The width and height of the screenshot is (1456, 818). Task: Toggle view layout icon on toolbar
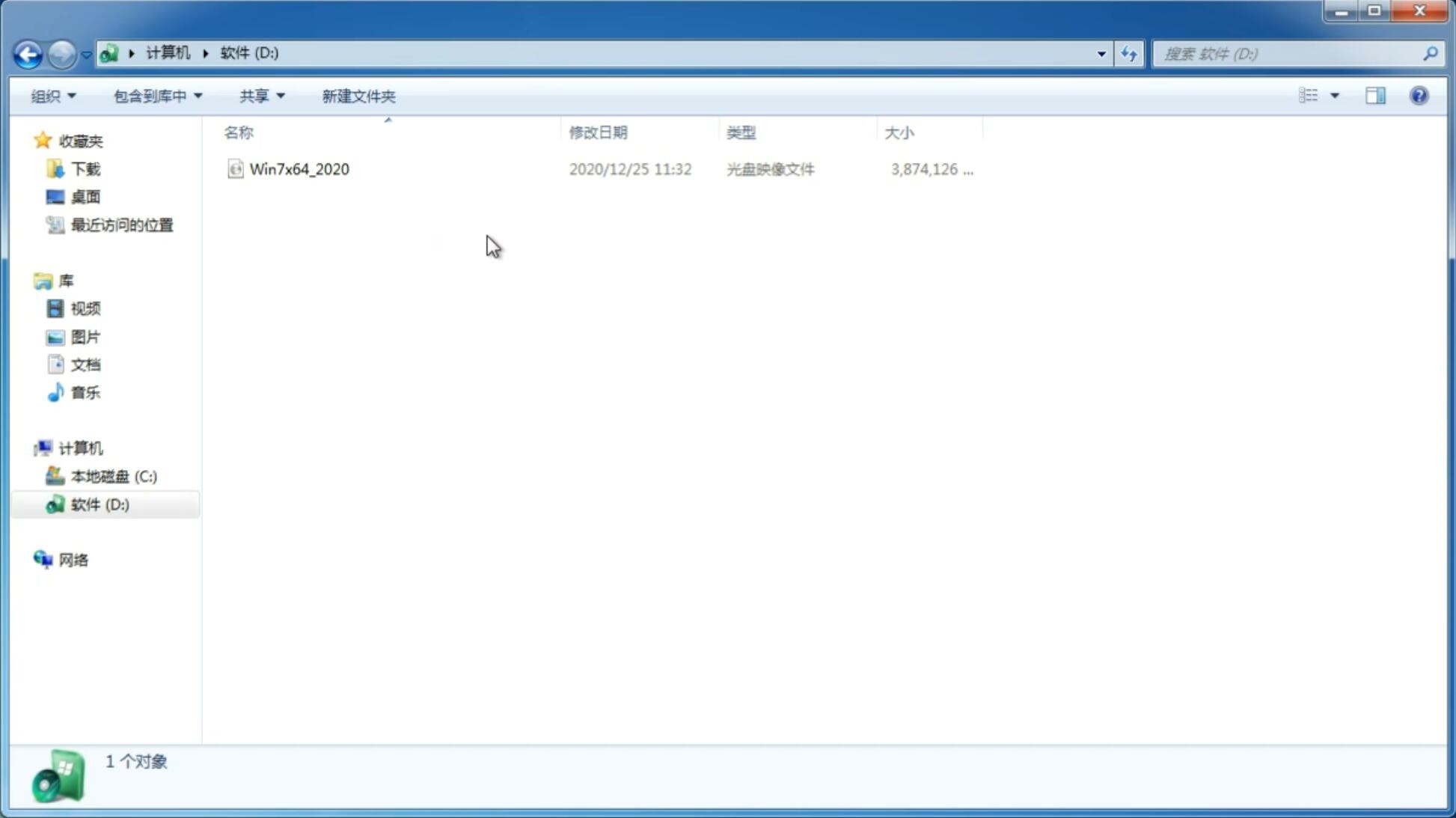click(1375, 95)
